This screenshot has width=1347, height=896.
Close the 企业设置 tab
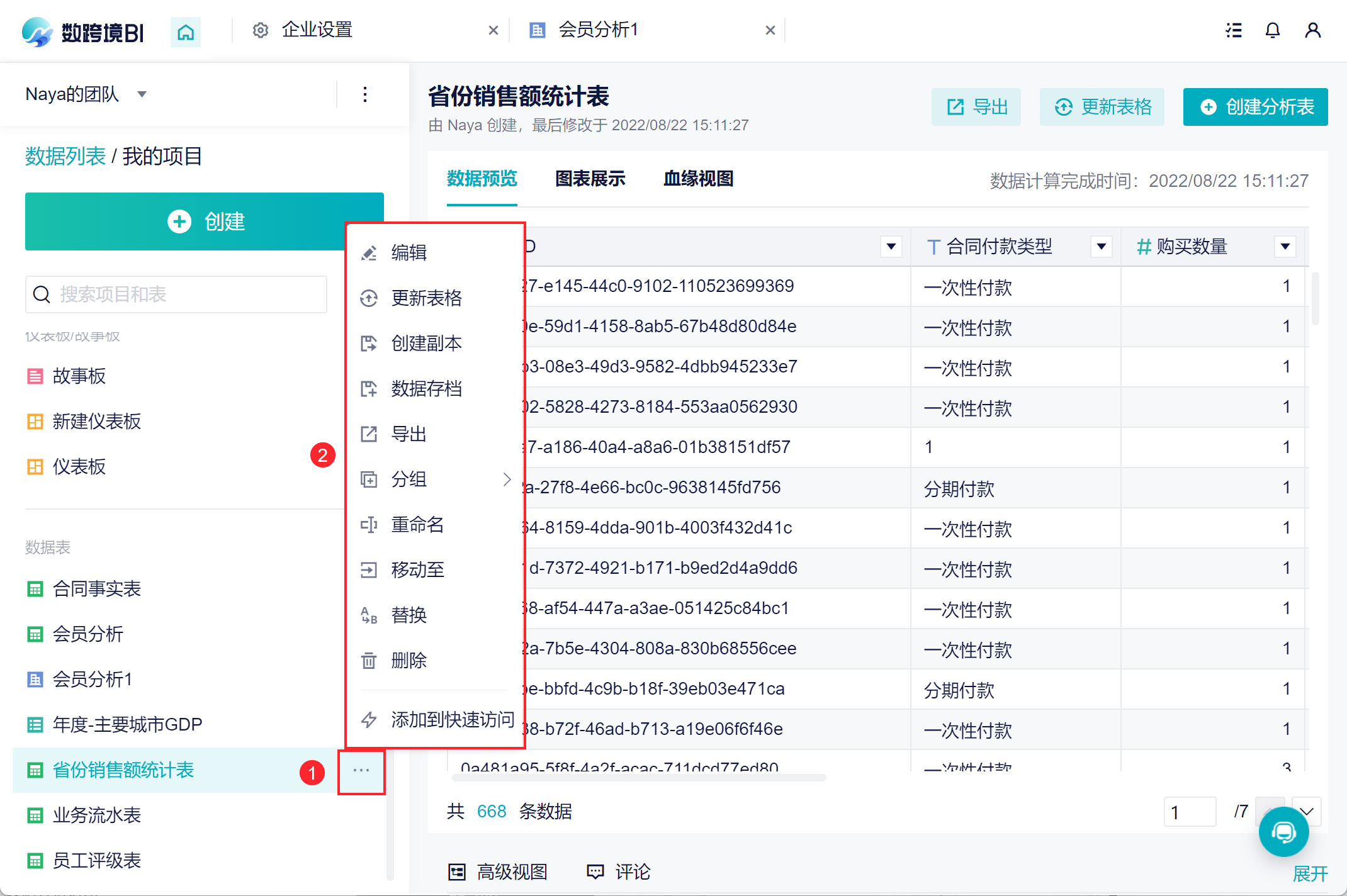493,30
